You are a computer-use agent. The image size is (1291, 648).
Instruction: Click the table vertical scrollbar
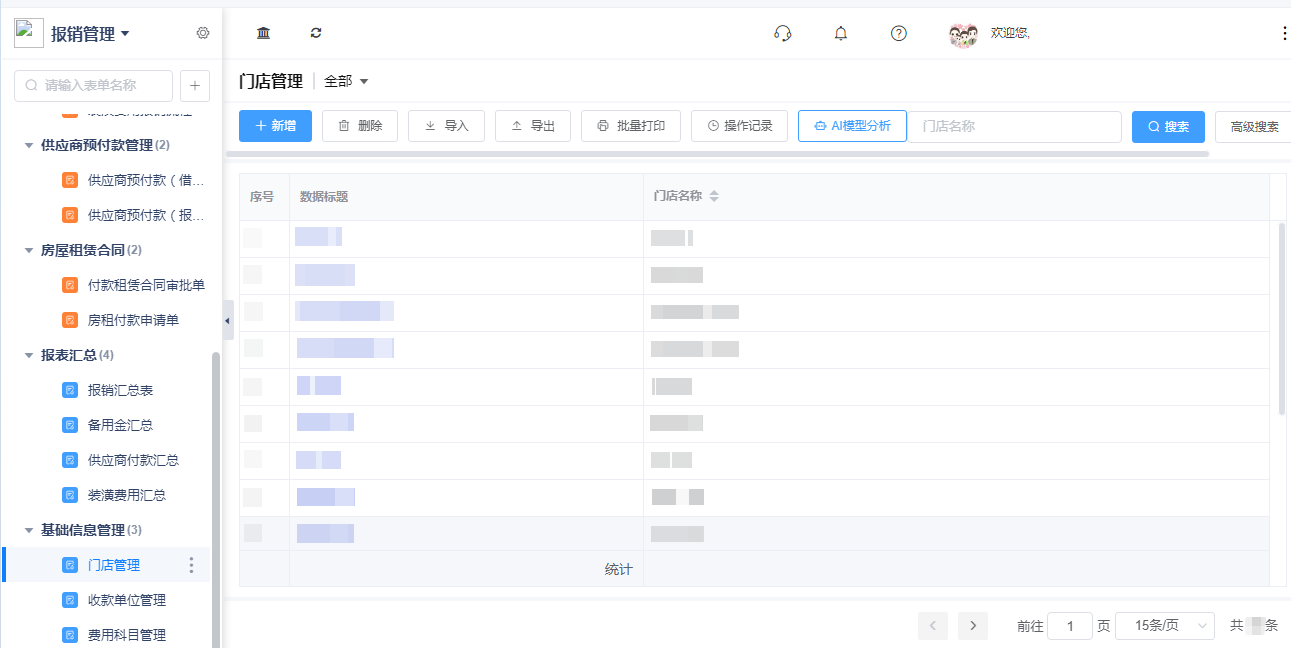(x=1282, y=318)
